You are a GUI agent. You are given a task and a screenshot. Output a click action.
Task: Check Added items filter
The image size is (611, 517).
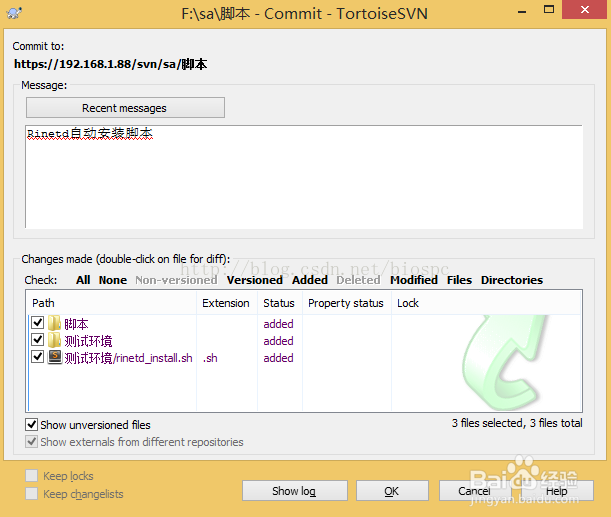coord(310,280)
